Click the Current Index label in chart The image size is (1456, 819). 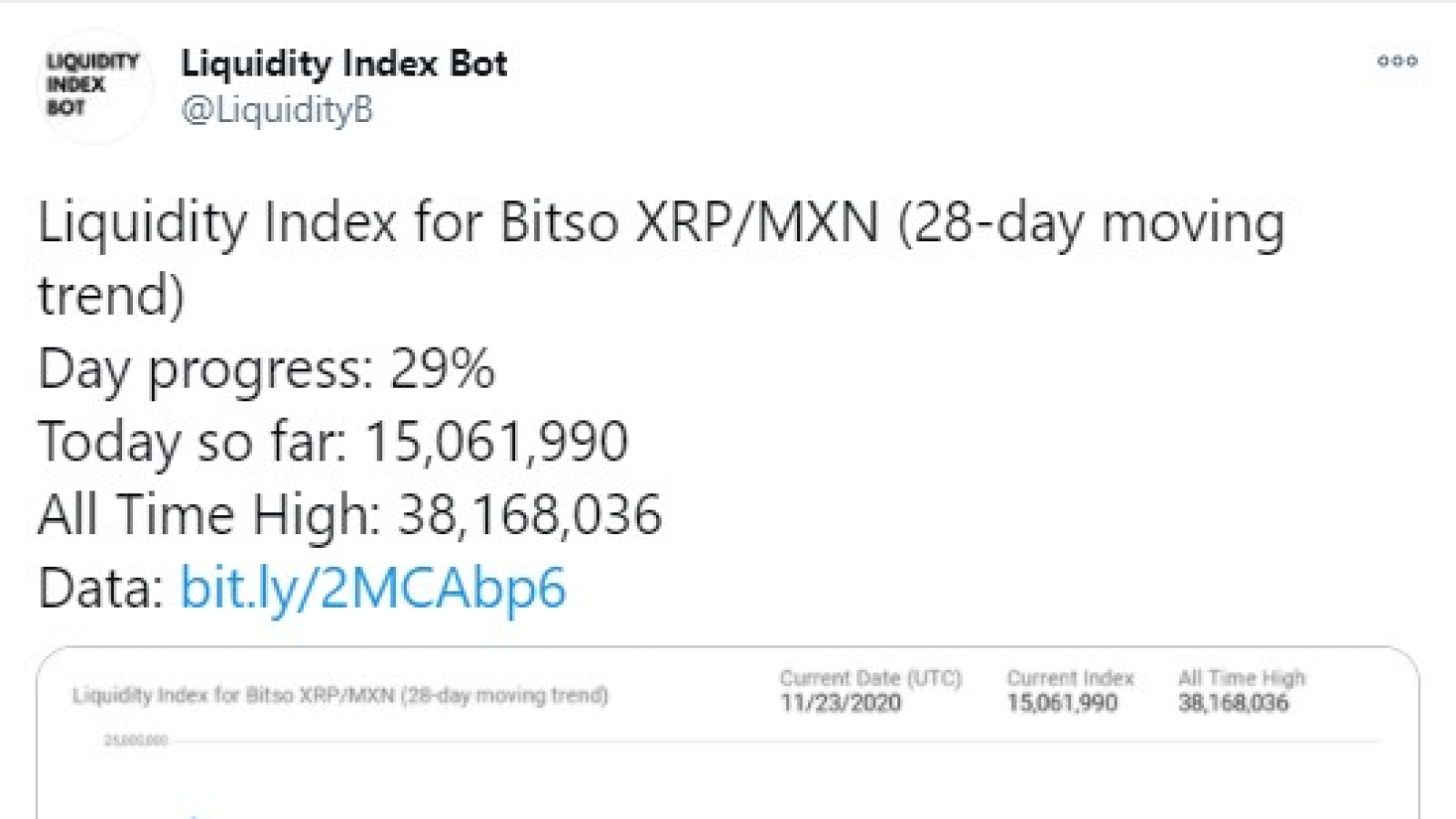[x=1070, y=678]
